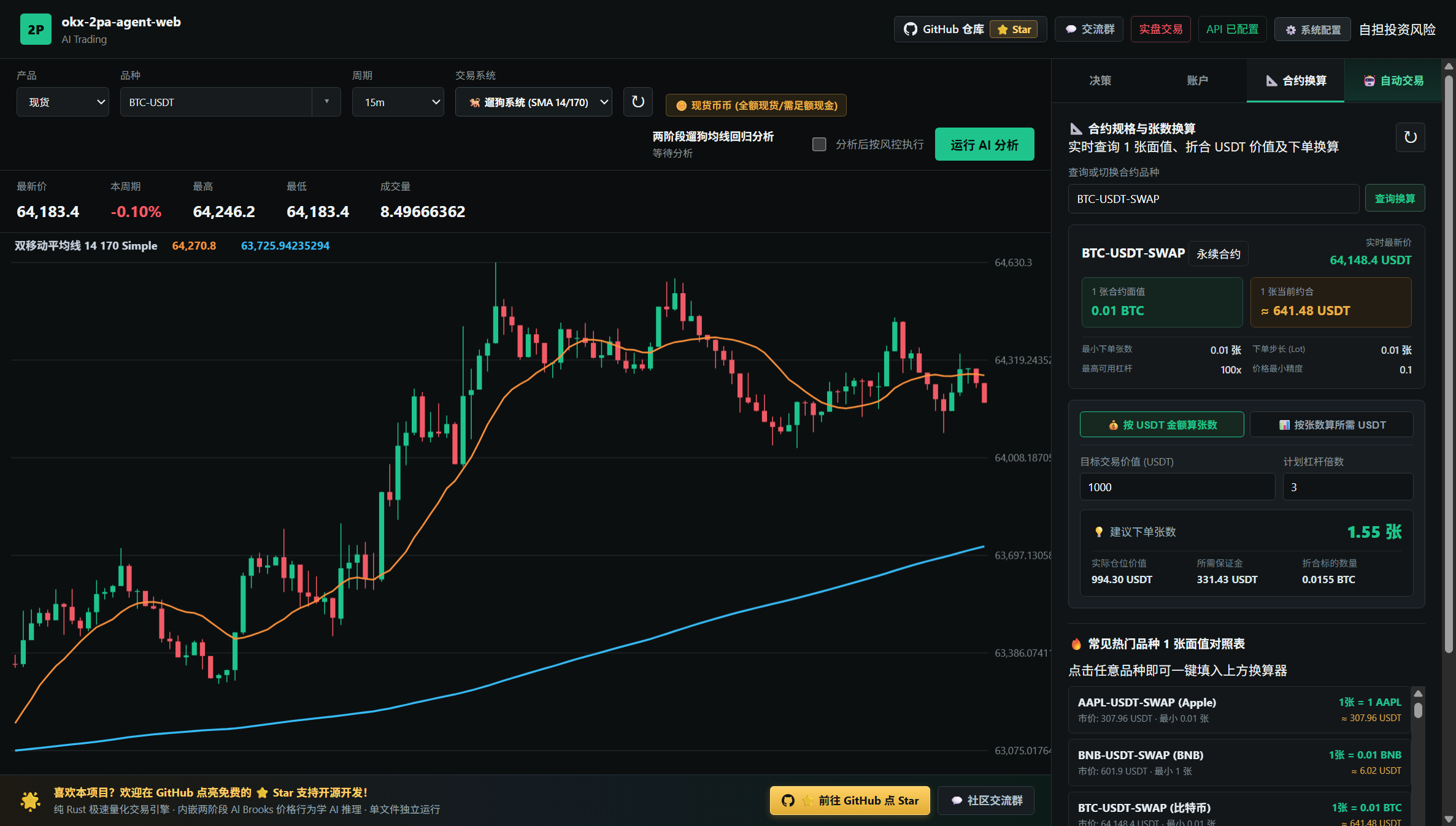This screenshot has height=826, width=1456.
Task: Switch to the 账户 tab
Action: click(1197, 80)
